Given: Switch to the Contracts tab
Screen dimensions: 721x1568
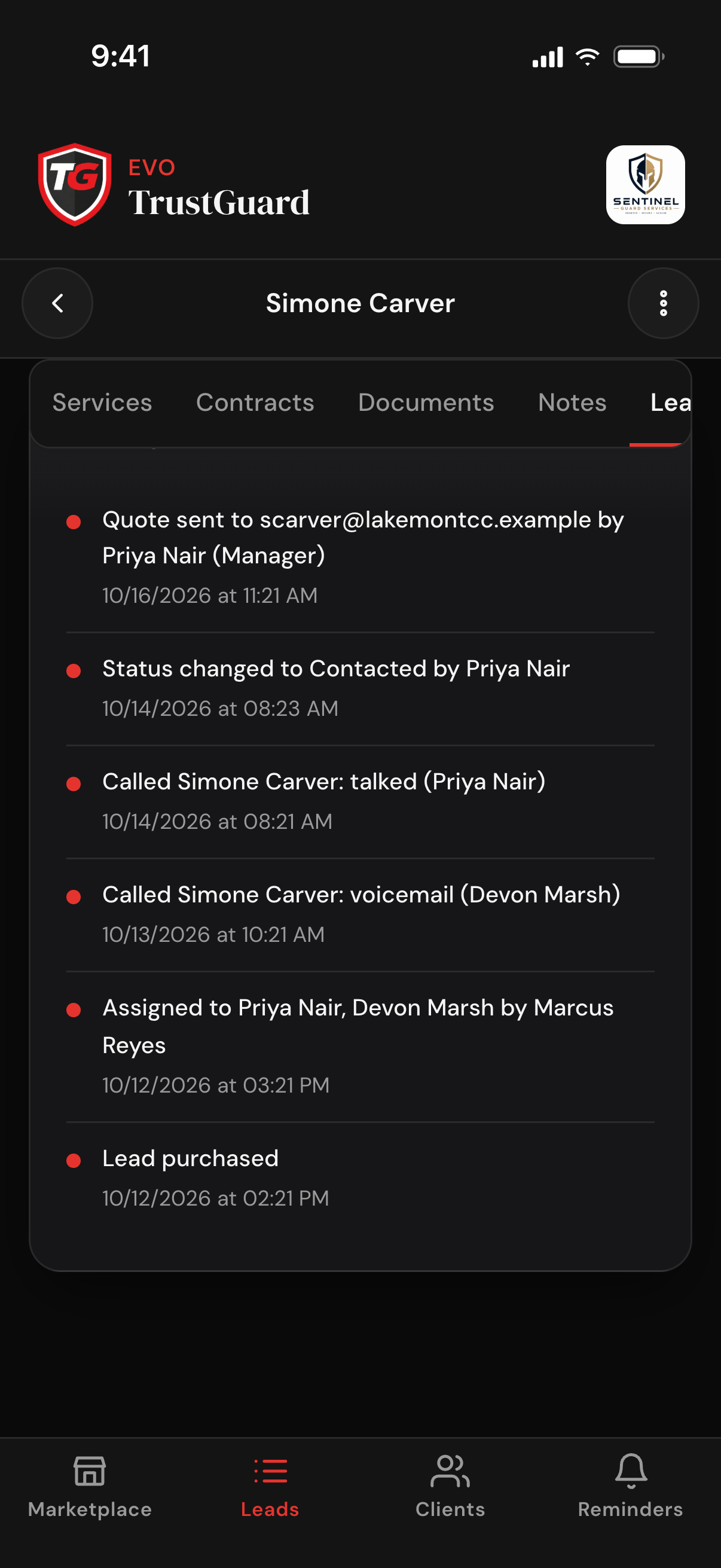Looking at the screenshot, I should pos(255,402).
